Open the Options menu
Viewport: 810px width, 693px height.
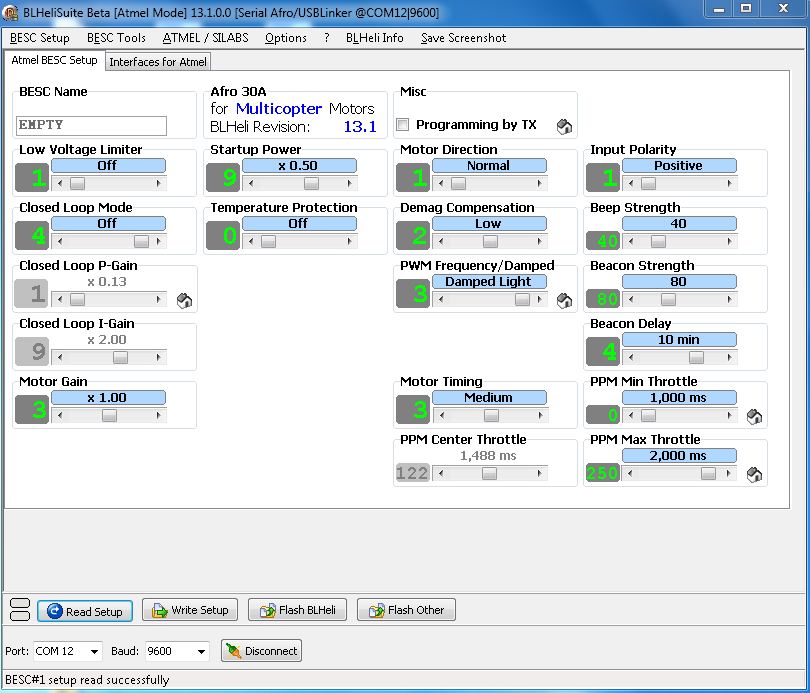click(286, 38)
